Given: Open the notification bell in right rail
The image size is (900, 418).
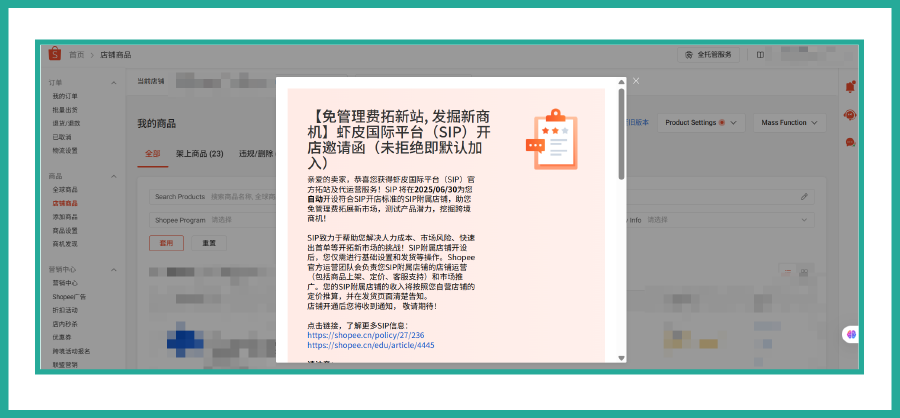Looking at the screenshot, I should click(850, 87).
